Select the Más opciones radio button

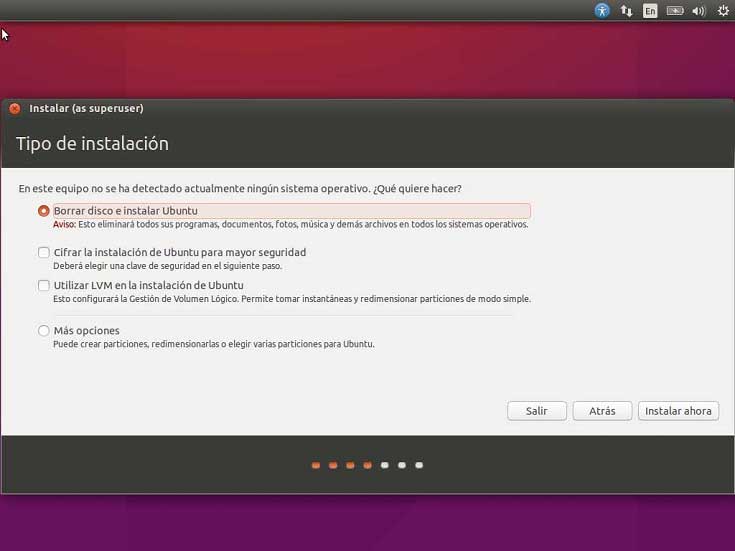44,331
